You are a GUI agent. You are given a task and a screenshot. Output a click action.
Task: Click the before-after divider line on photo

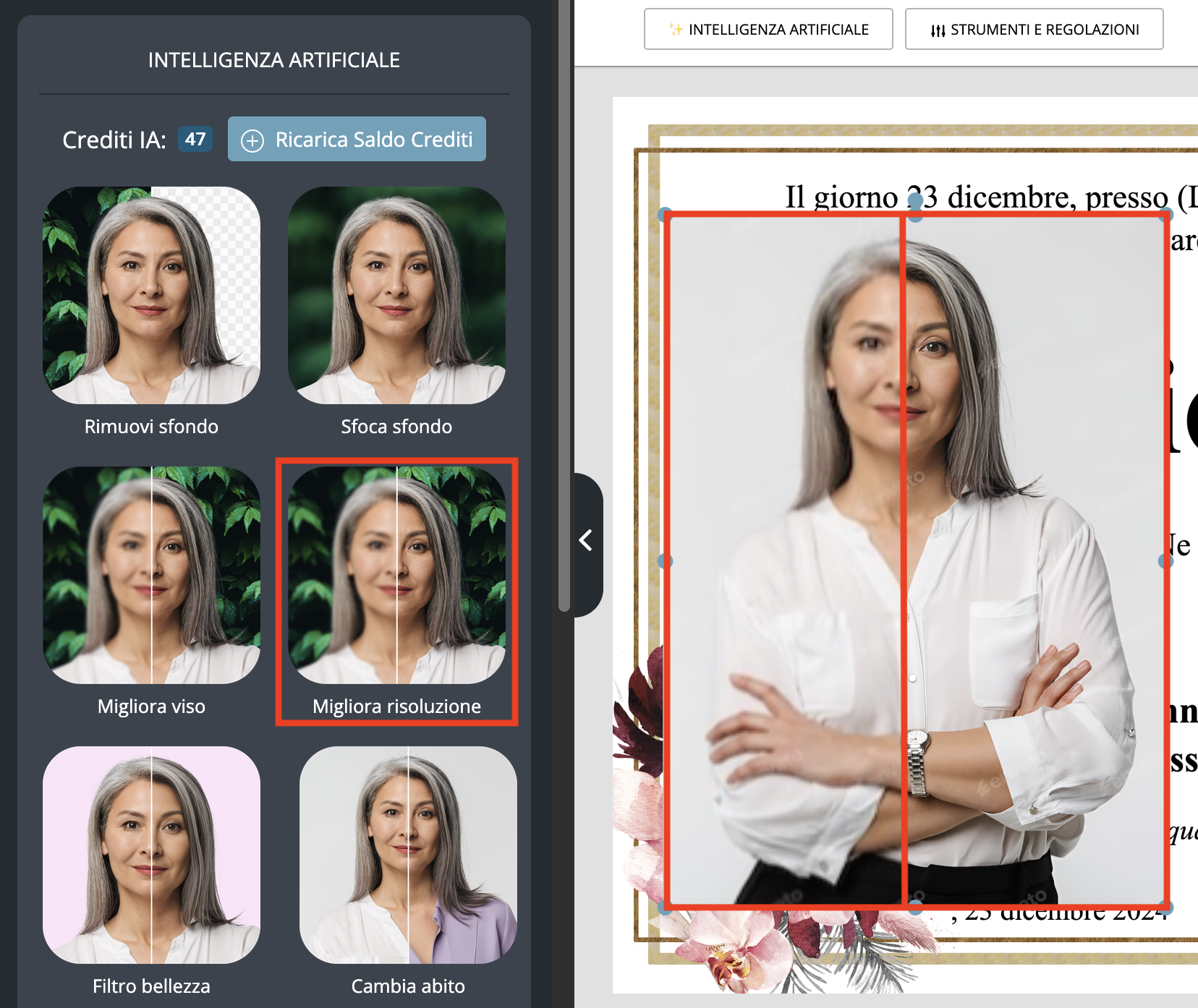pyautogui.click(x=904, y=561)
